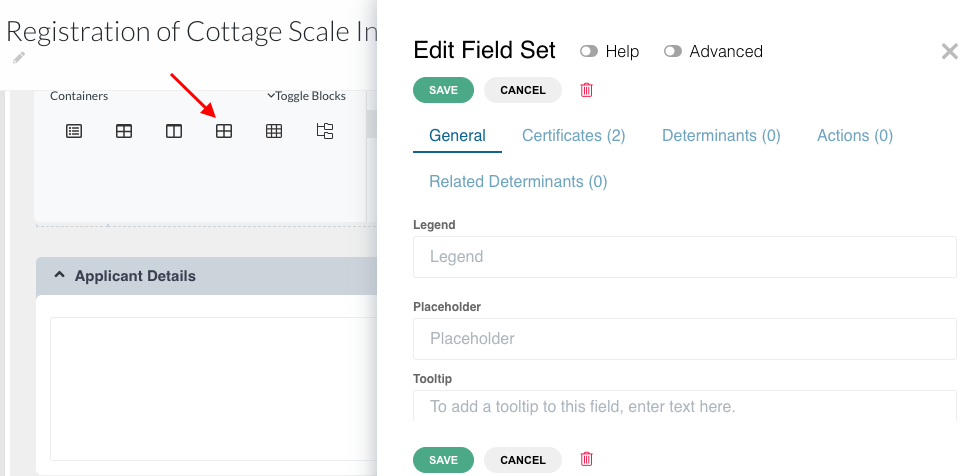The width and height of the screenshot is (966, 476).
Task: Select the list-style container icon
Action: 74,131
